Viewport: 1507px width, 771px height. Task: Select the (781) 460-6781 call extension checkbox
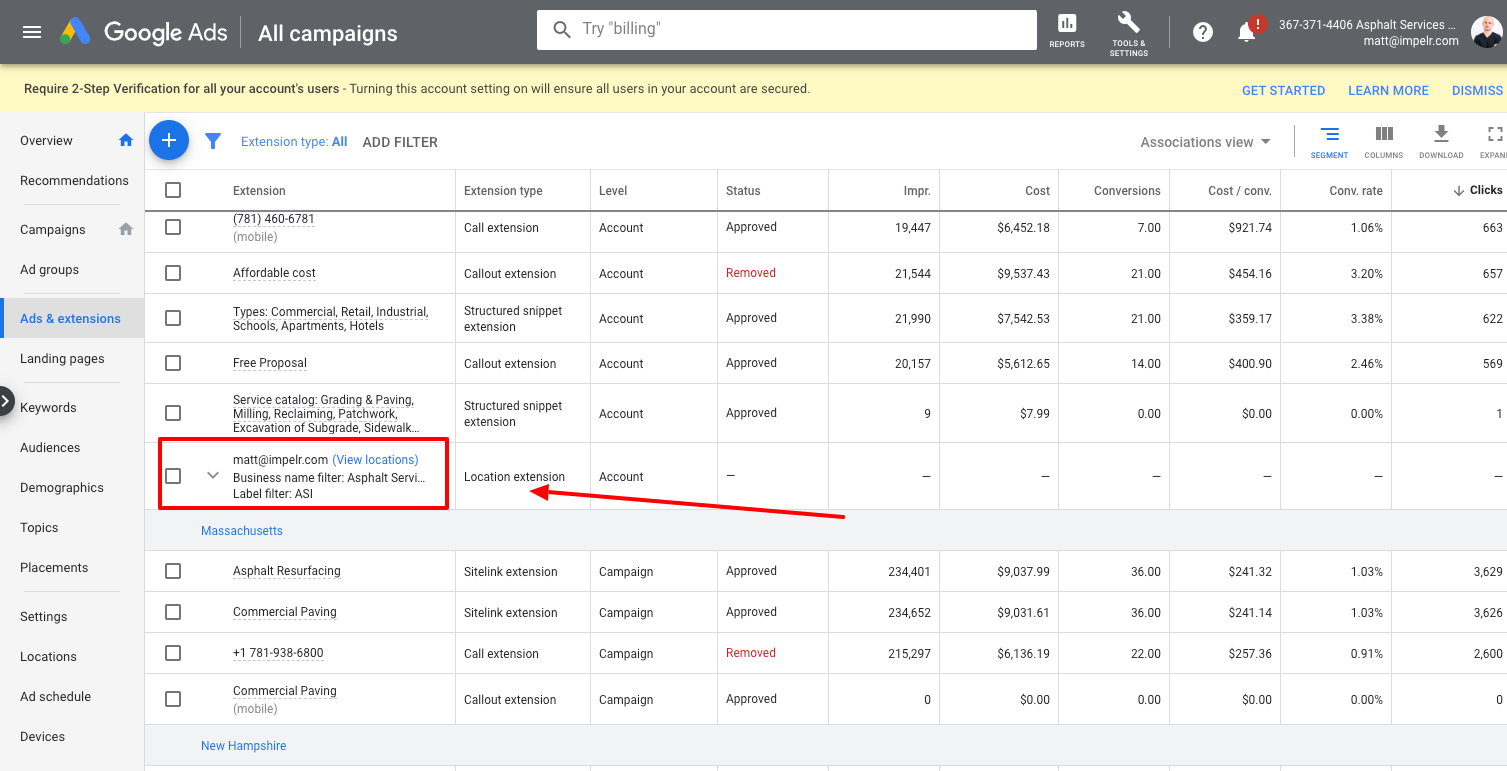pos(173,227)
